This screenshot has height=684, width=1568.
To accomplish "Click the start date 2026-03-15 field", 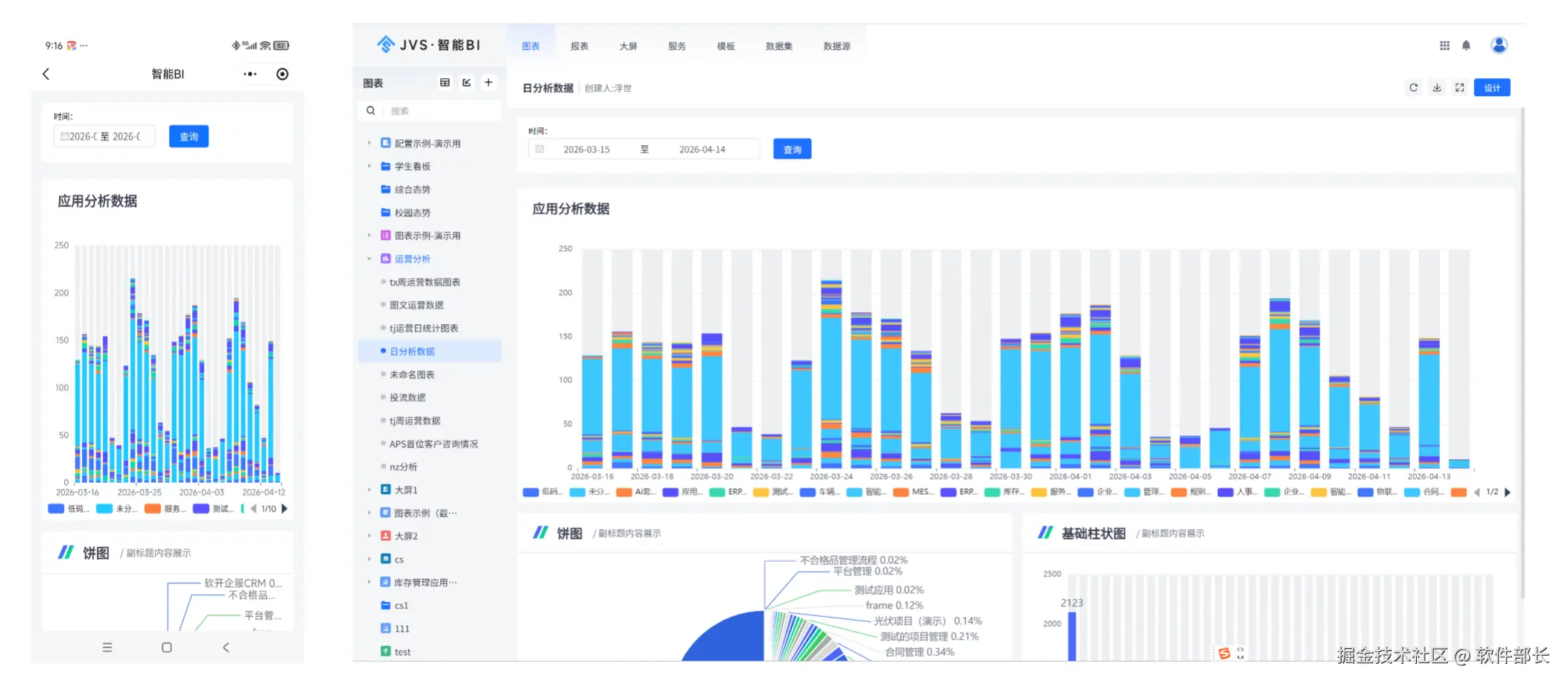I will (x=587, y=150).
